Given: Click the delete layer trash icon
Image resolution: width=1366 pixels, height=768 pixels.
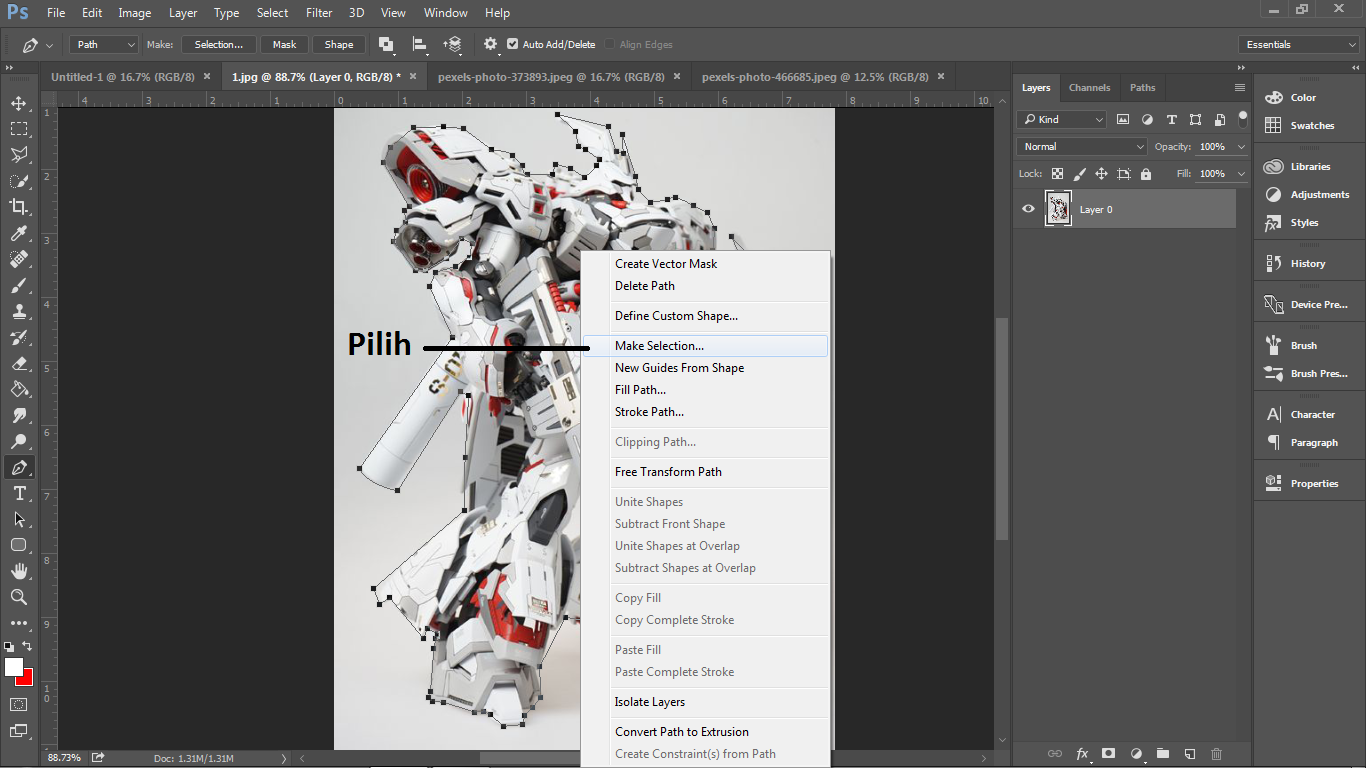Looking at the screenshot, I should 1216,753.
